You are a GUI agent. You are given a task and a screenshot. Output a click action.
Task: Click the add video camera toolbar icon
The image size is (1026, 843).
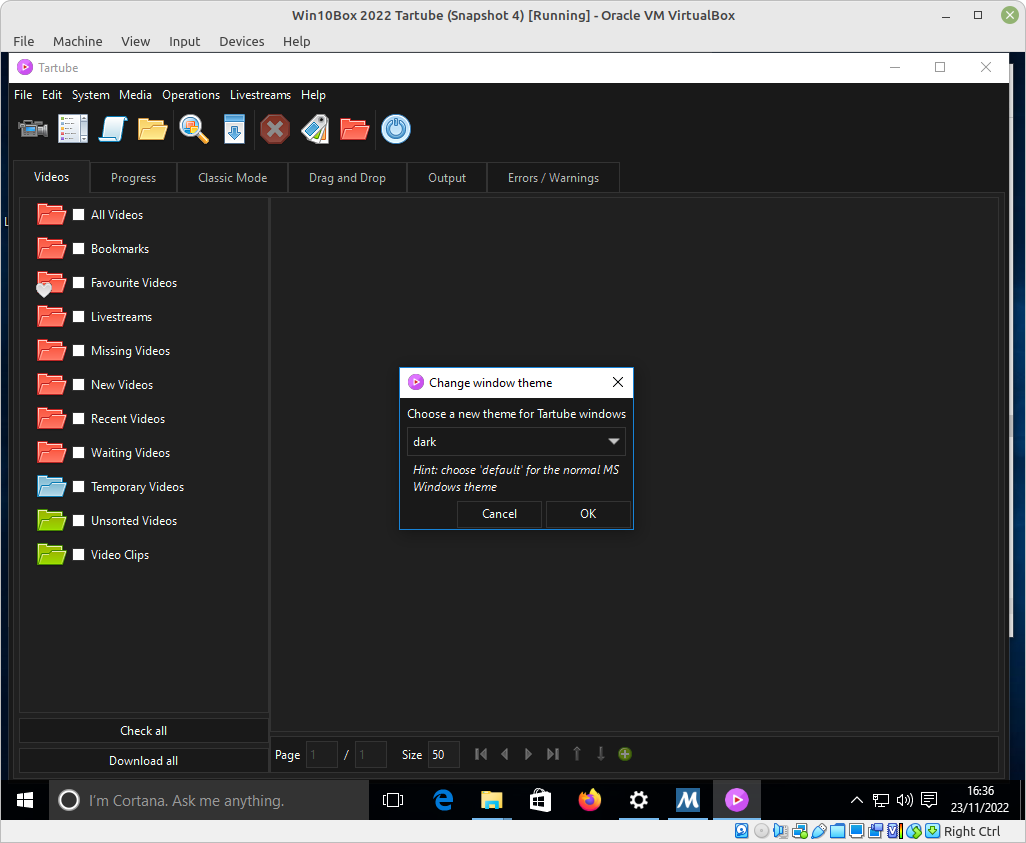pos(33,129)
